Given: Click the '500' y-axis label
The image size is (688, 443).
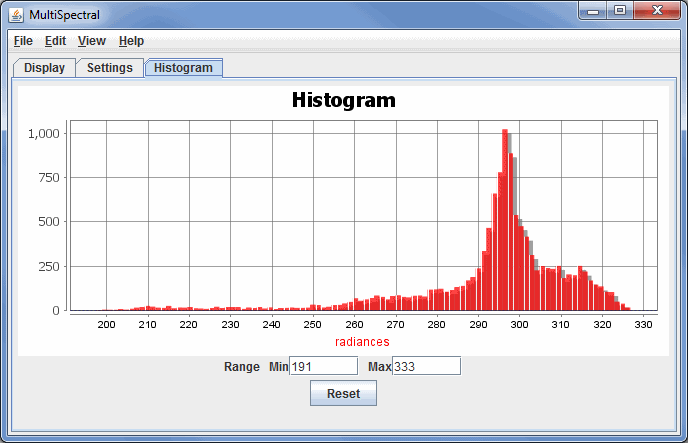Looking at the screenshot, I should click(49, 222).
